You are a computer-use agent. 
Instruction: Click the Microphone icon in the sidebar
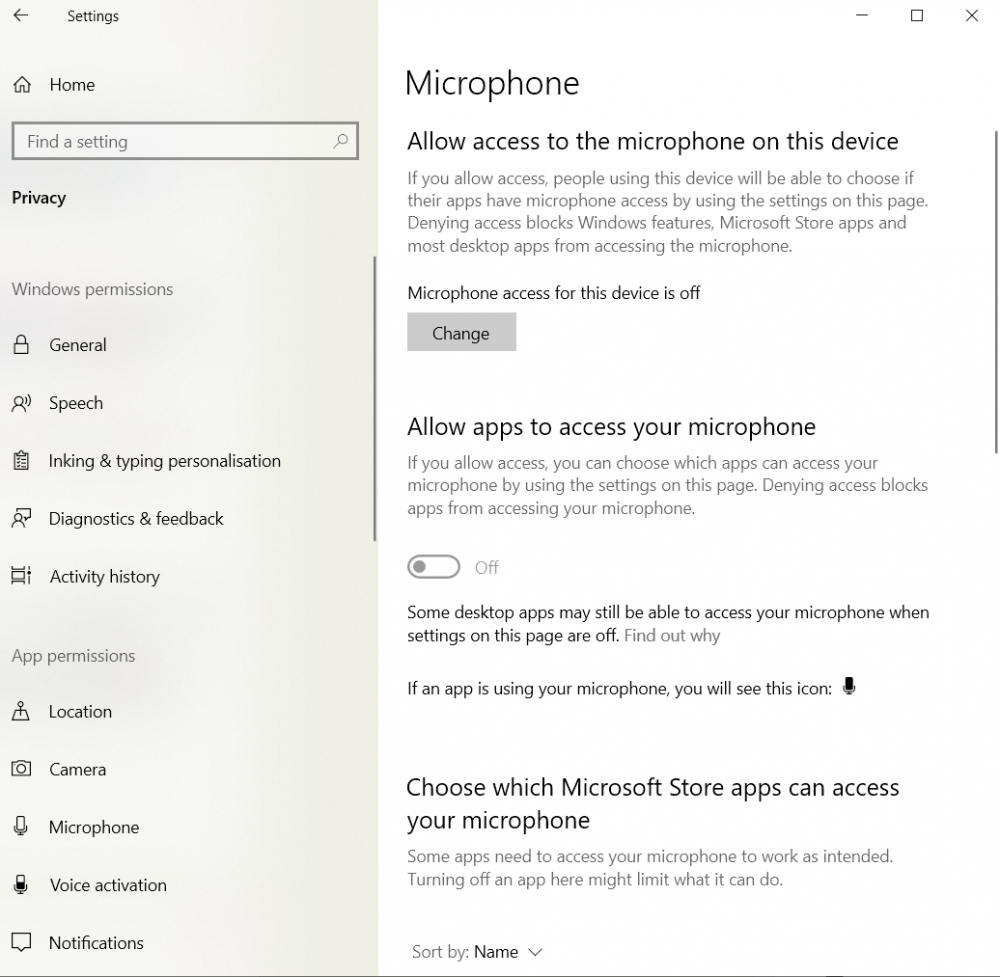(x=20, y=826)
